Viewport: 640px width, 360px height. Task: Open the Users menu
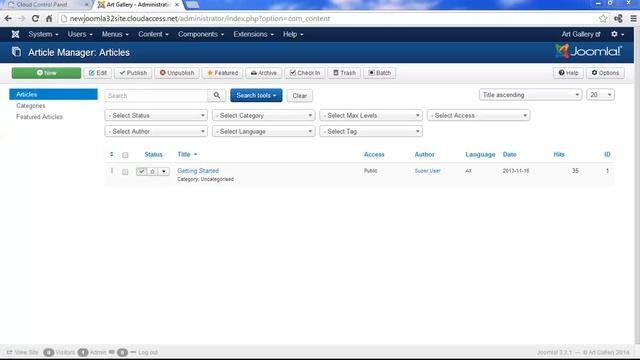pyautogui.click(x=80, y=34)
